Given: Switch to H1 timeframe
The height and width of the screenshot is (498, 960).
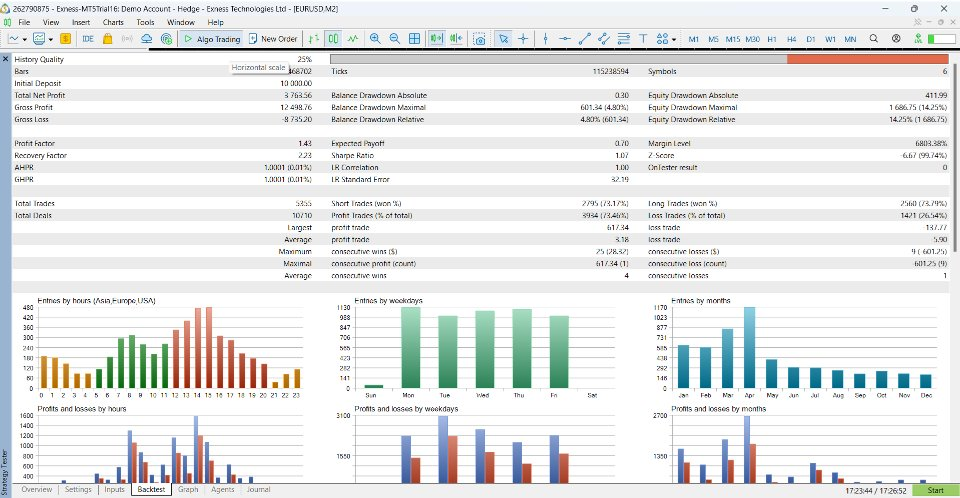Looking at the screenshot, I should click(772, 39).
